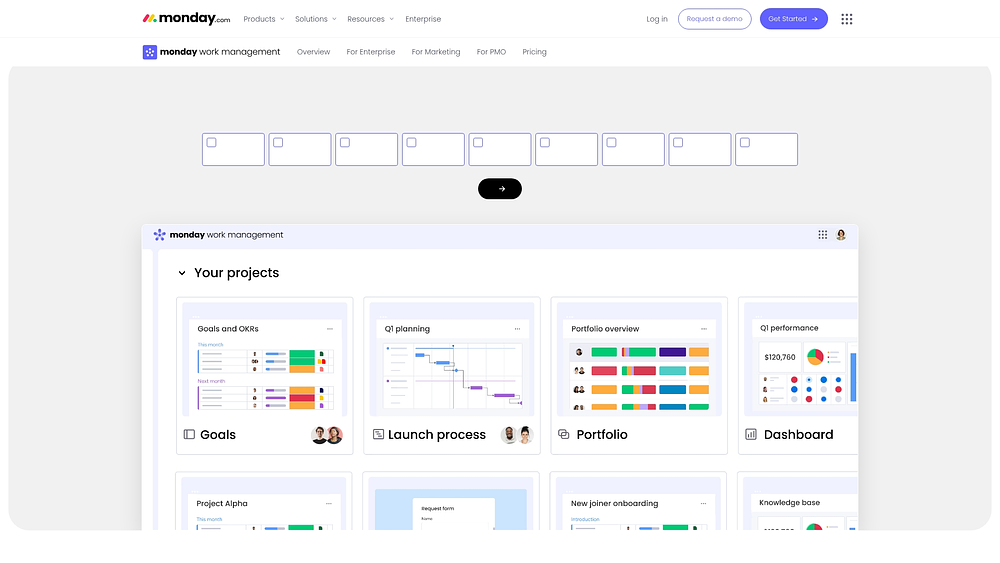Click the Launch process card title
The image size is (1000, 563).
437,435
